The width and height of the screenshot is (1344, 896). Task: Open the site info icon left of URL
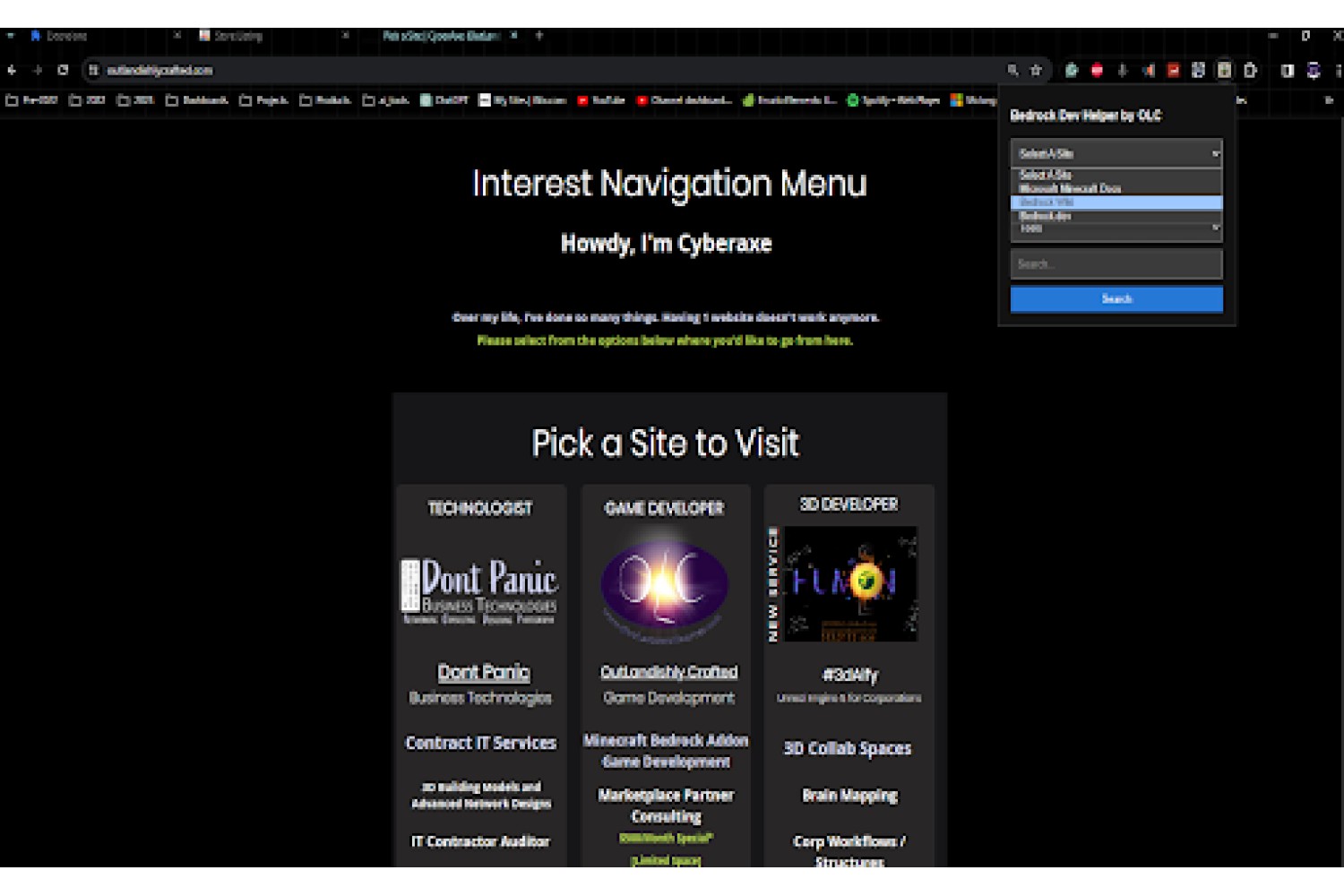click(93, 70)
